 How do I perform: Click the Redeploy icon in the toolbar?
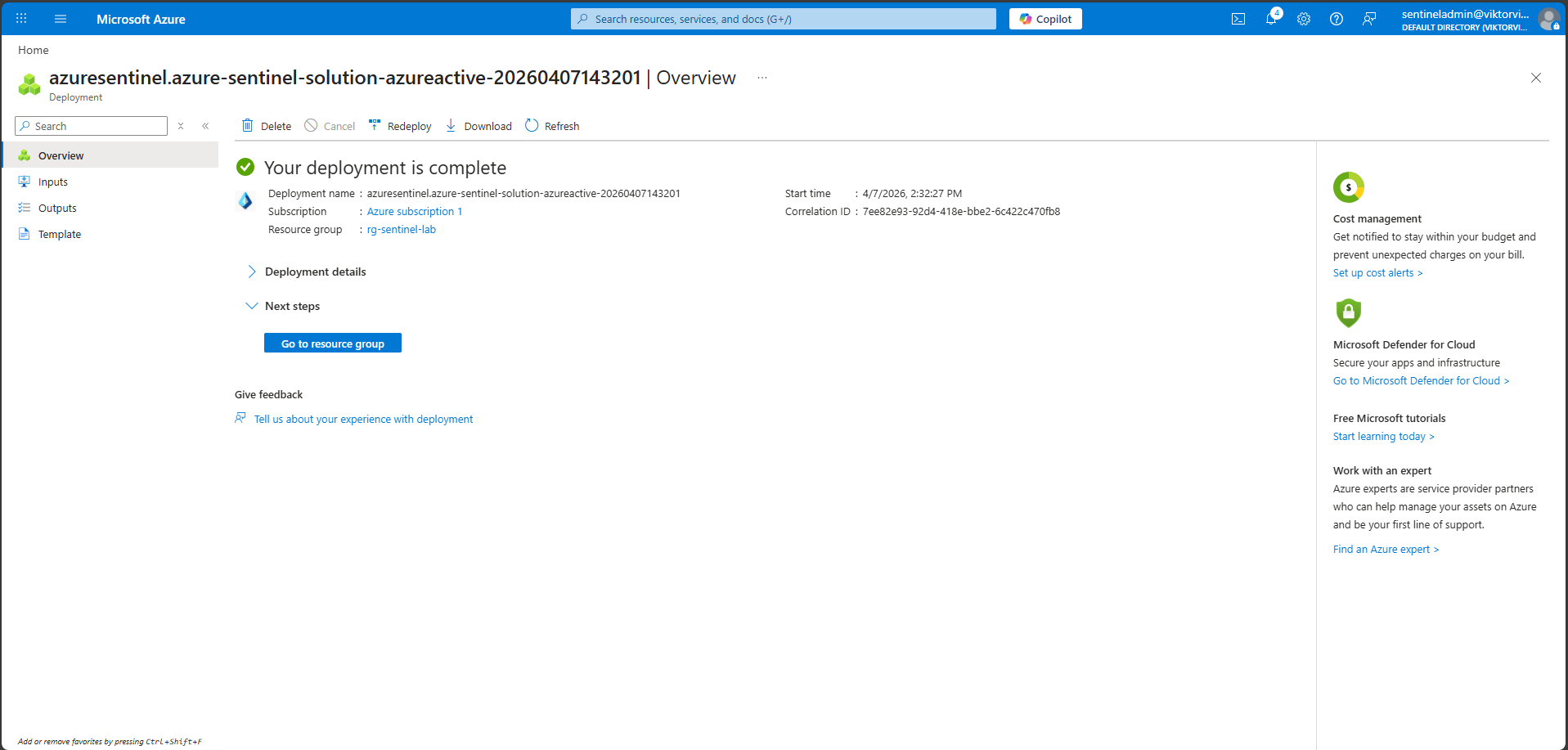tap(375, 125)
